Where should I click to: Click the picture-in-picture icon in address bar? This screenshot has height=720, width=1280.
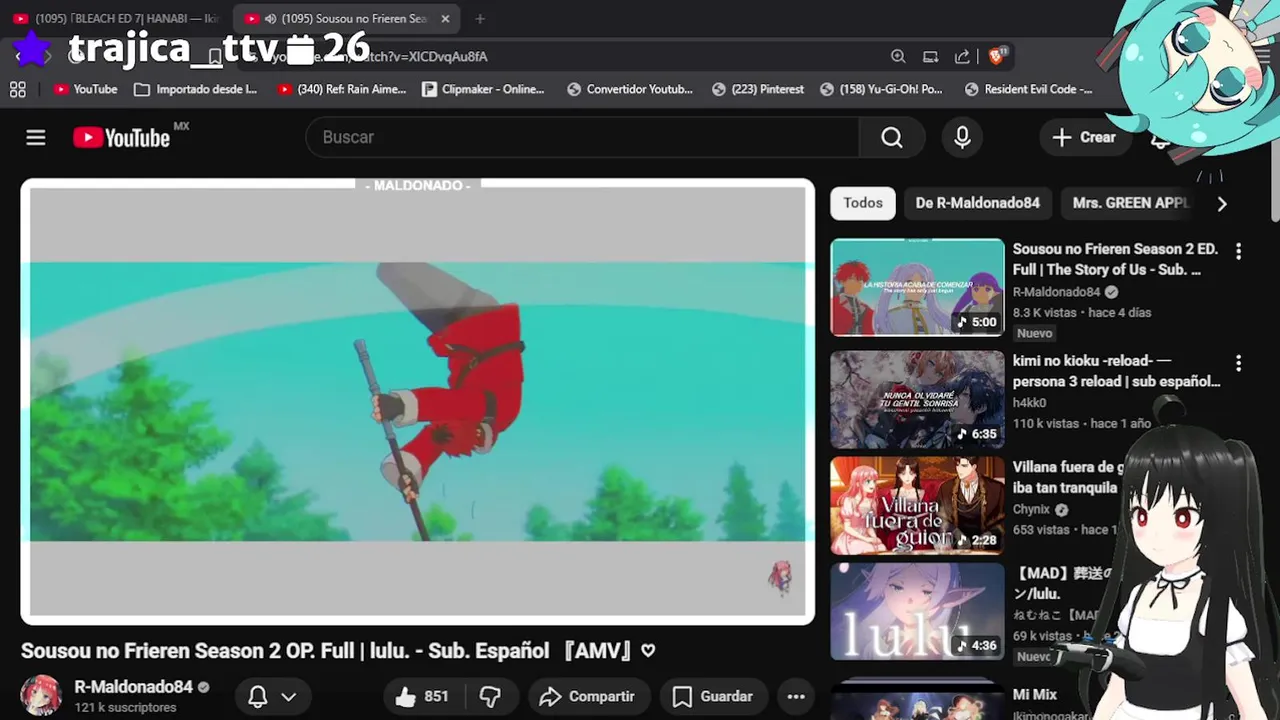(930, 57)
